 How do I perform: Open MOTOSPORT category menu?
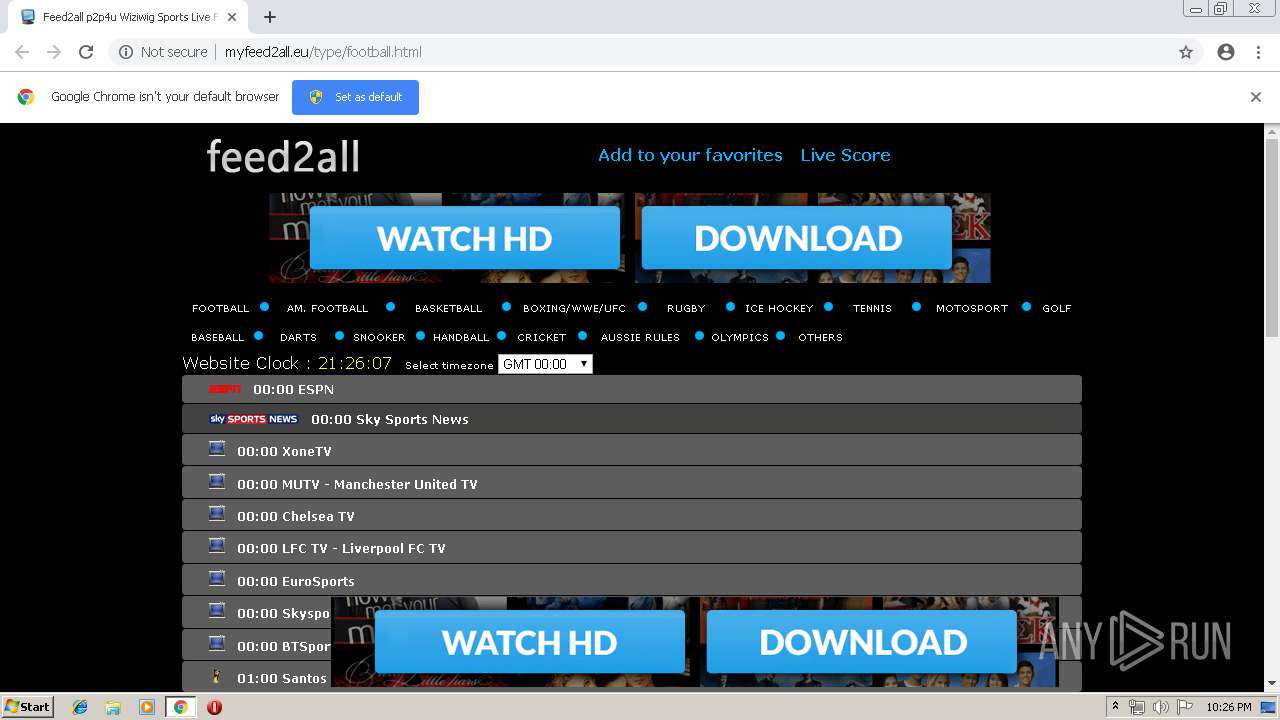[972, 308]
